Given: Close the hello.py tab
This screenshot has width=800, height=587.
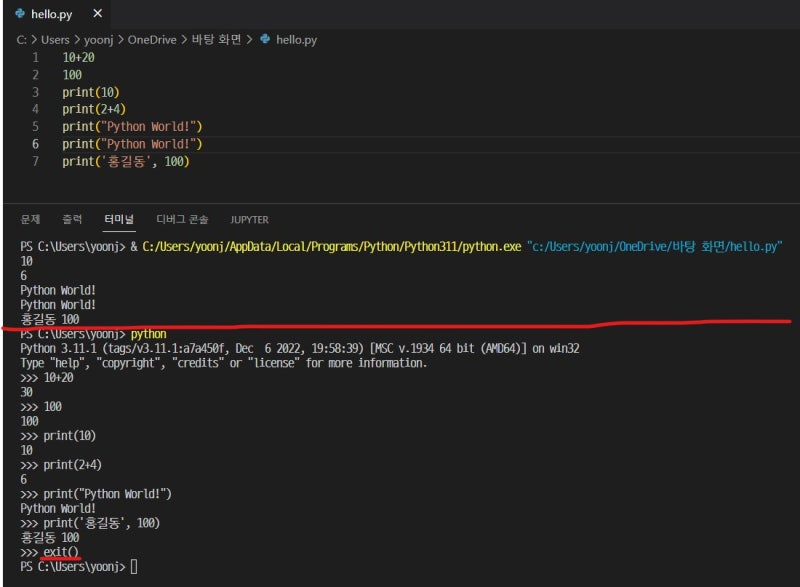Looking at the screenshot, I should pyautogui.click(x=97, y=13).
